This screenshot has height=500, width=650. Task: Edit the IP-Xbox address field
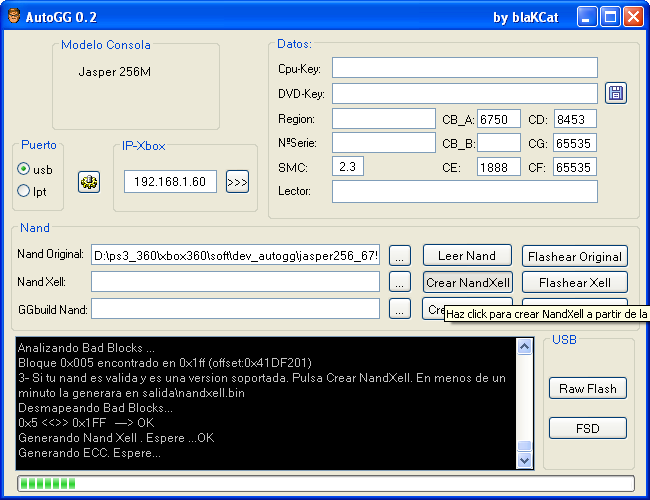170,182
